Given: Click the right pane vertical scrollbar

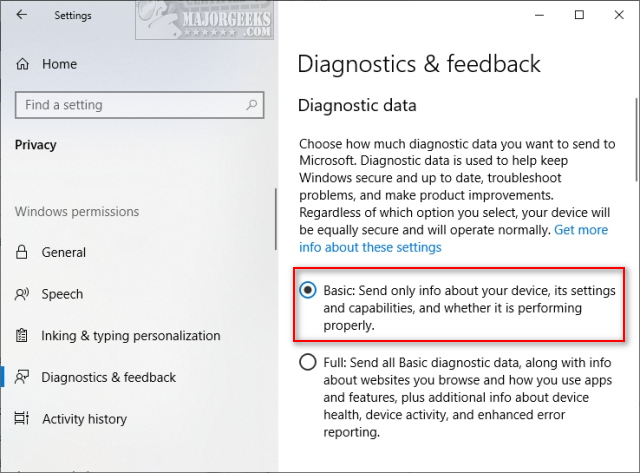Looking at the screenshot, I should [x=636, y=139].
